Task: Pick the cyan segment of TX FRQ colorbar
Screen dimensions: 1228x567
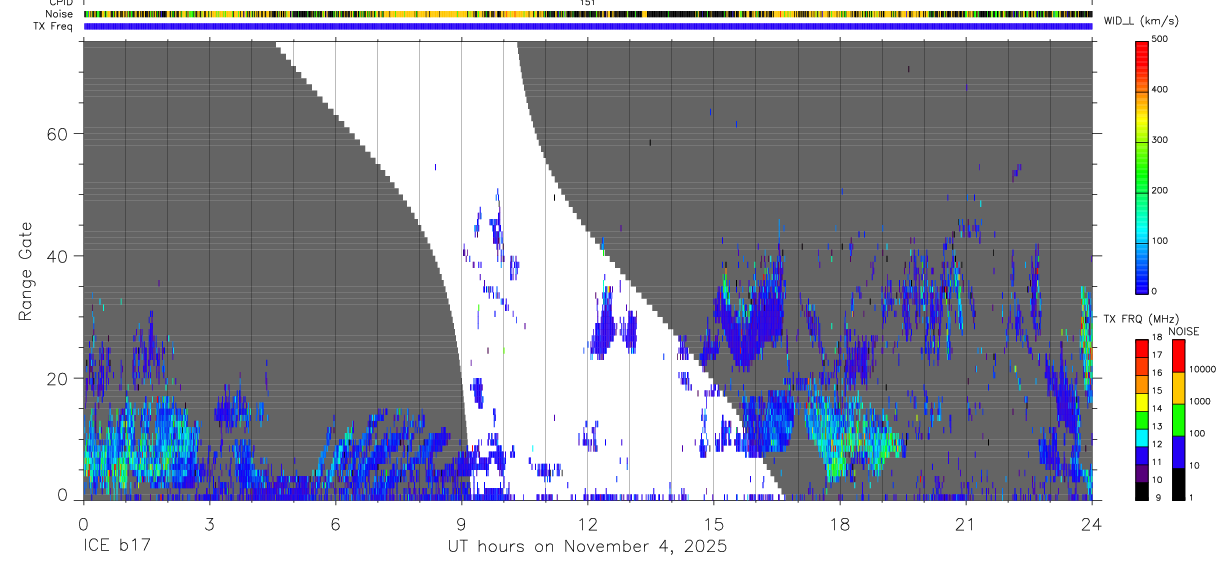Action: pyautogui.click(x=1142, y=436)
